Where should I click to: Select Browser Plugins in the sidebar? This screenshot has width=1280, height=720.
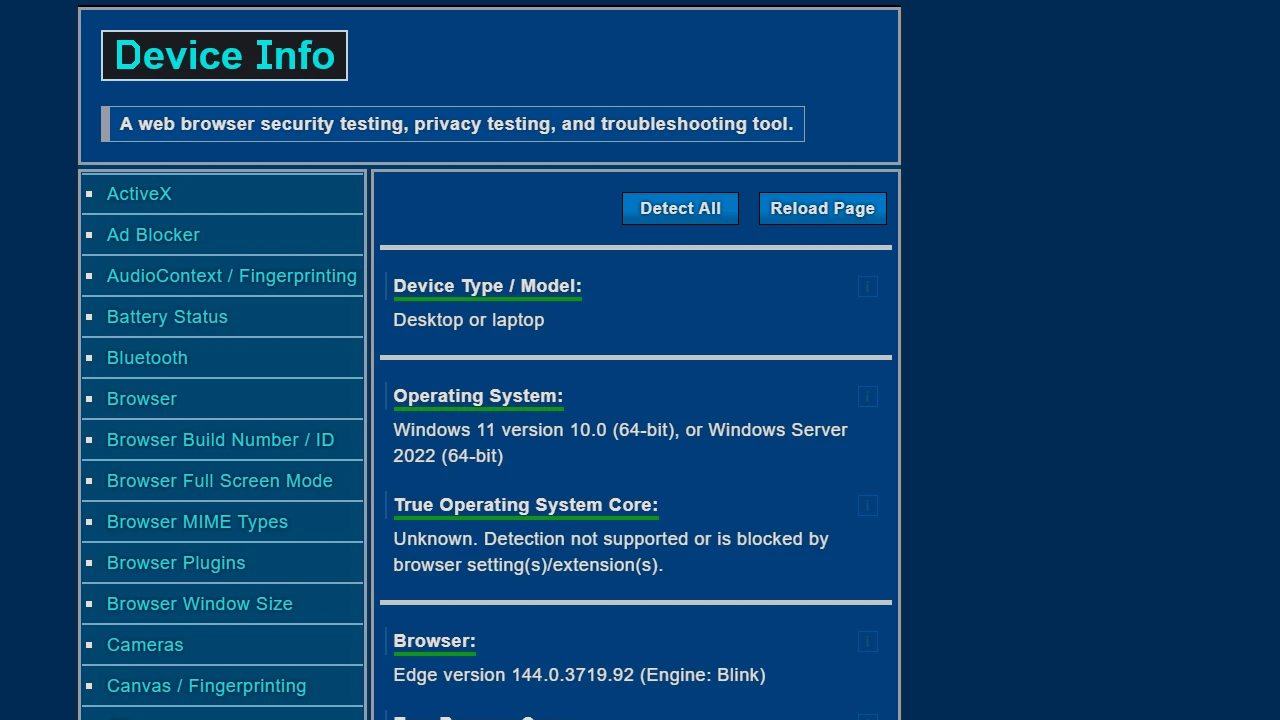pos(176,563)
